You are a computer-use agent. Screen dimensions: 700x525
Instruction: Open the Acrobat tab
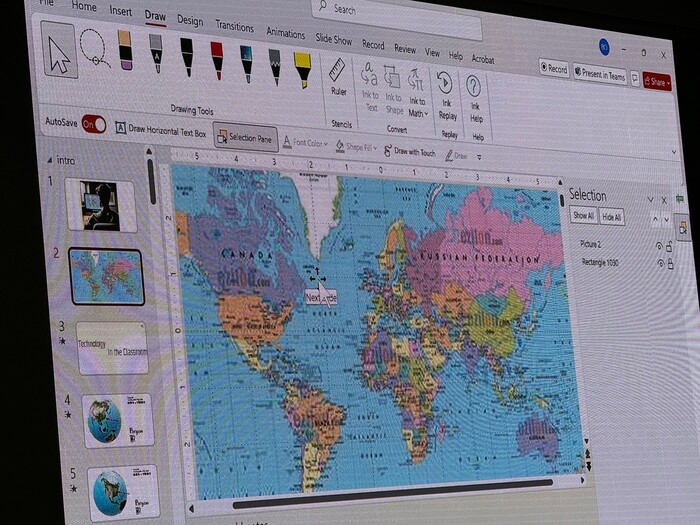click(483, 58)
